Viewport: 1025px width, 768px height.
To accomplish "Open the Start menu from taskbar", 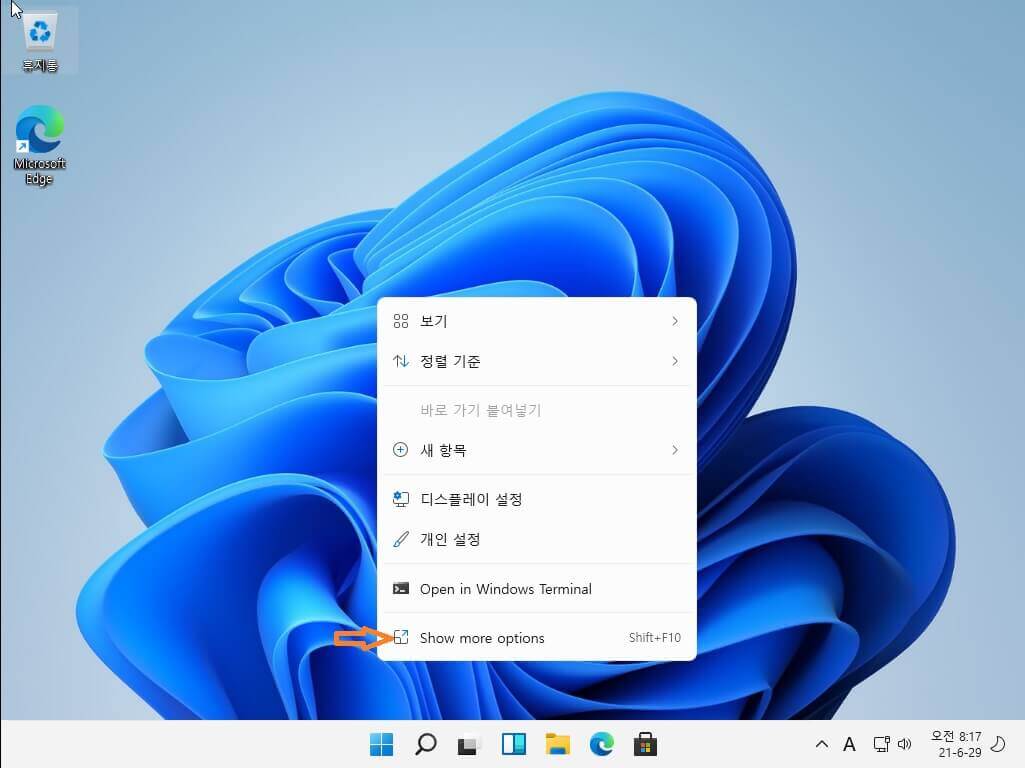I will click(x=381, y=744).
